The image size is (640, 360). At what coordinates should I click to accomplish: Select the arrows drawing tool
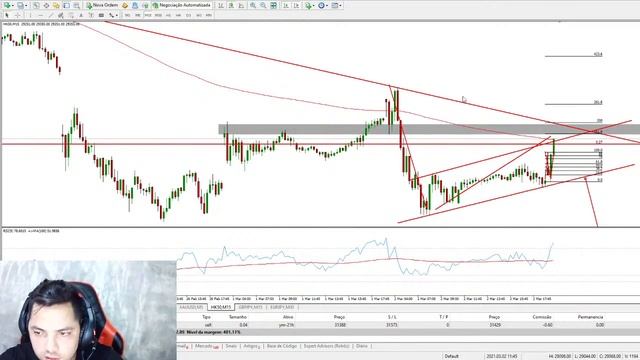tap(111, 15)
